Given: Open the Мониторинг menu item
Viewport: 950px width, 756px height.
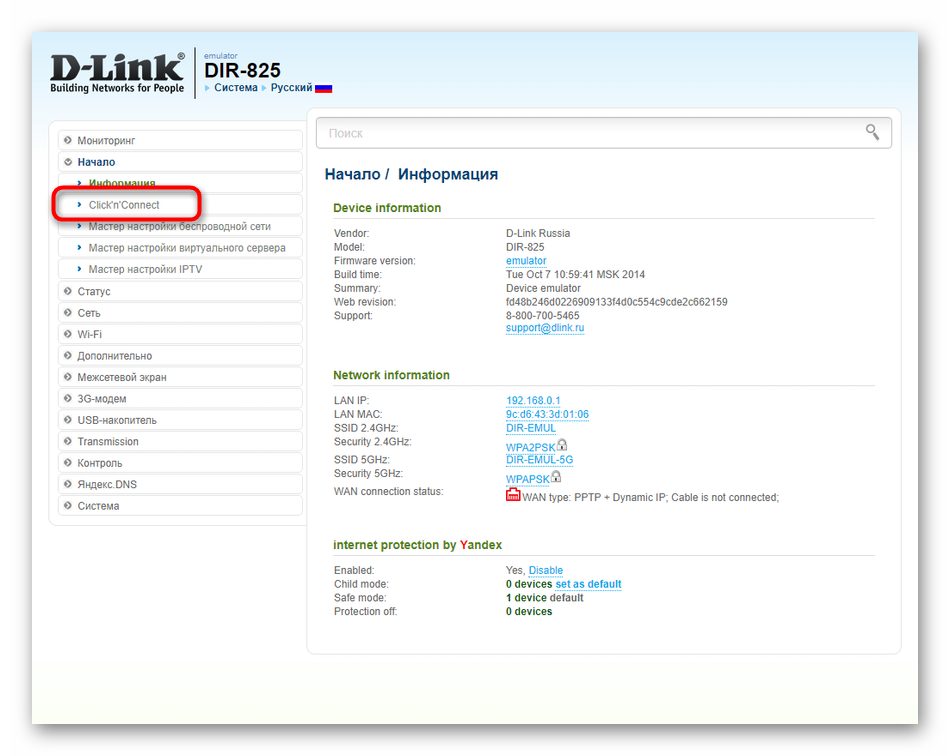Looking at the screenshot, I should coord(180,140).
